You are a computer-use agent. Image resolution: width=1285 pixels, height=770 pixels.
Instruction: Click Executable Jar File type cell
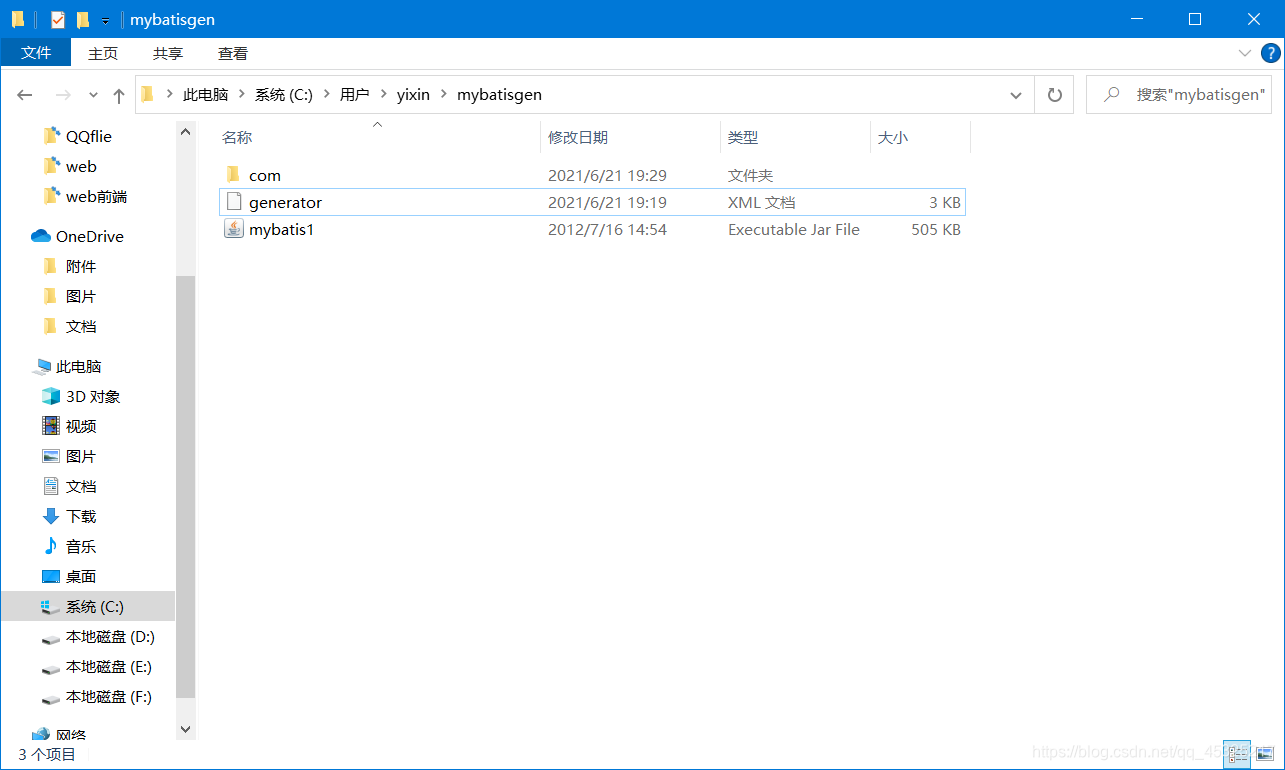[x=794, y=229]
